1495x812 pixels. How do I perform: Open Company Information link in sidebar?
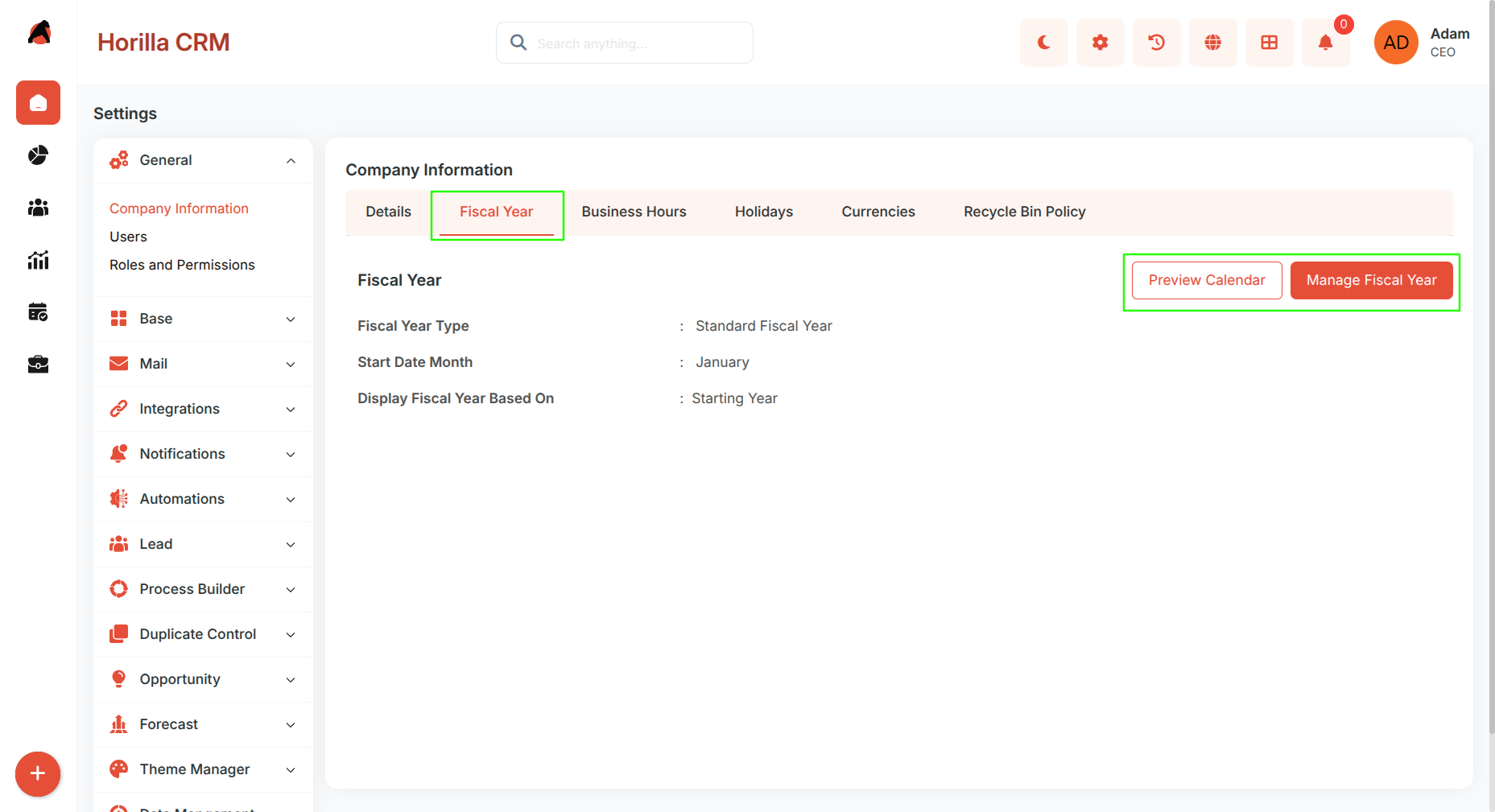[x=179, y=208]
